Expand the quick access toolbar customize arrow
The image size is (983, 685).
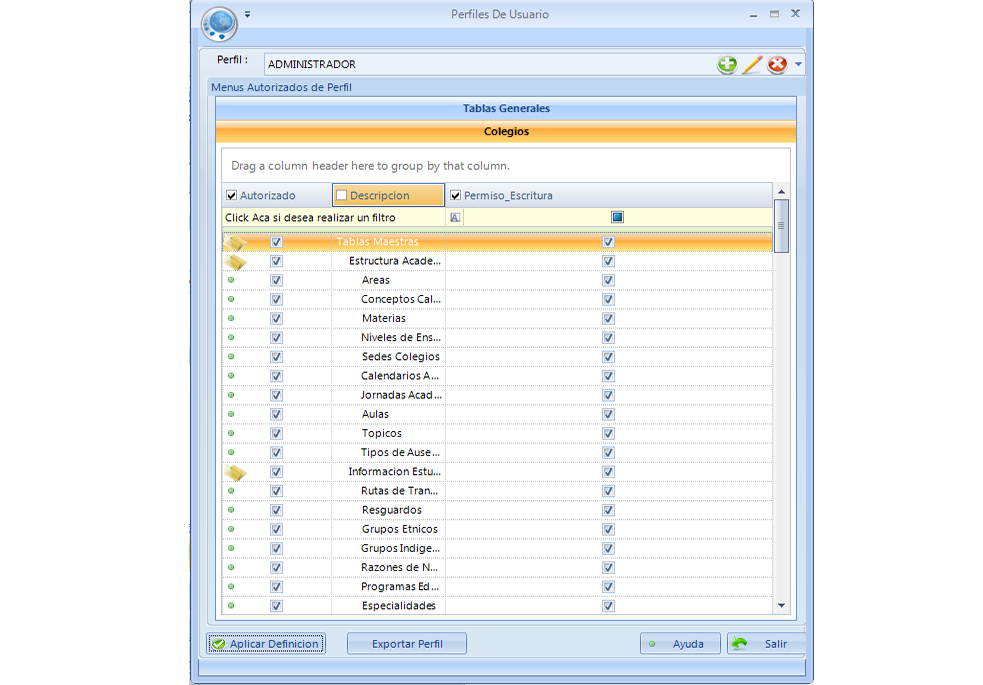pos(247,15)
